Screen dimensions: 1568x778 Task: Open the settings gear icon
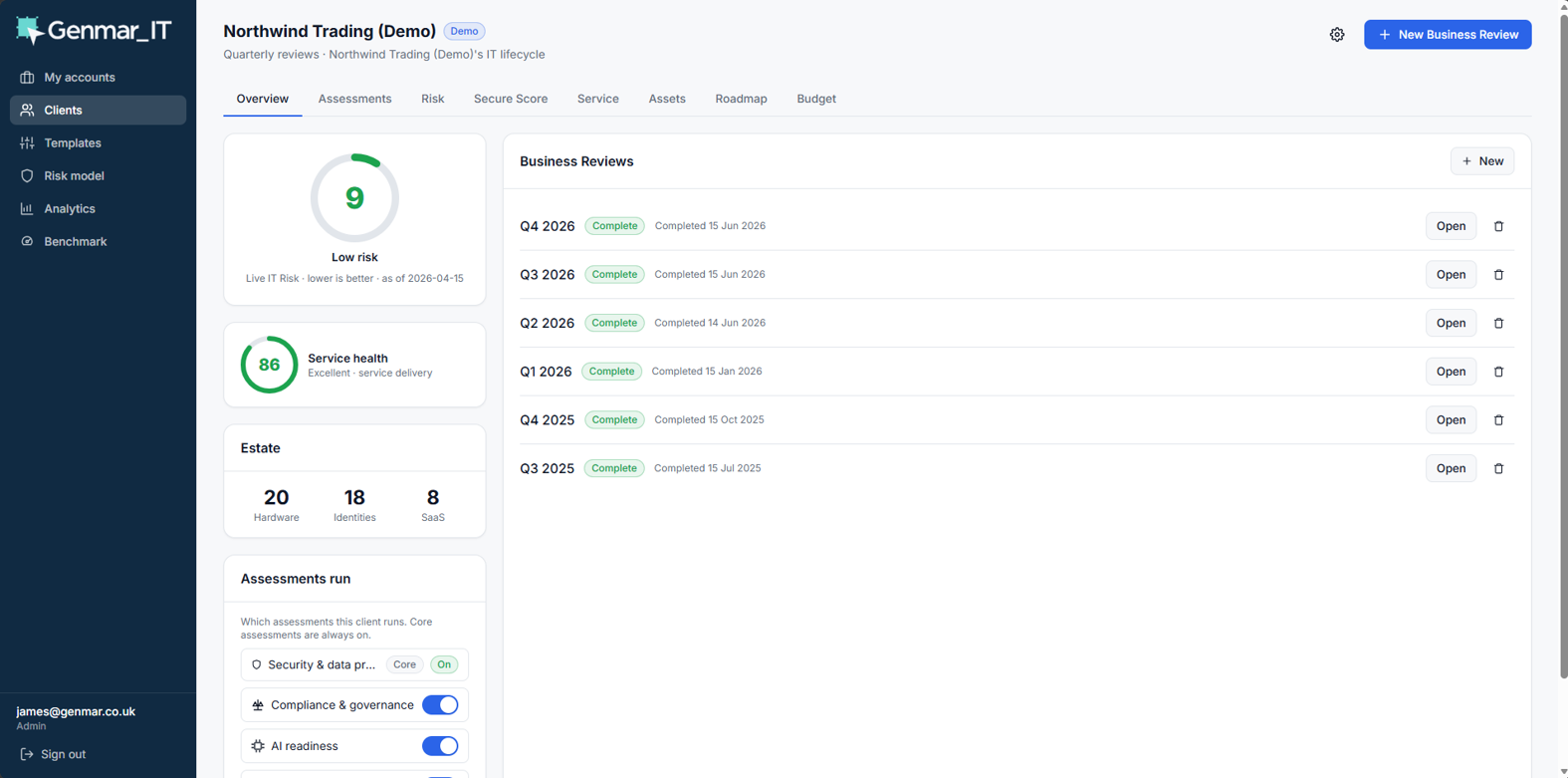click(1337, 35)
